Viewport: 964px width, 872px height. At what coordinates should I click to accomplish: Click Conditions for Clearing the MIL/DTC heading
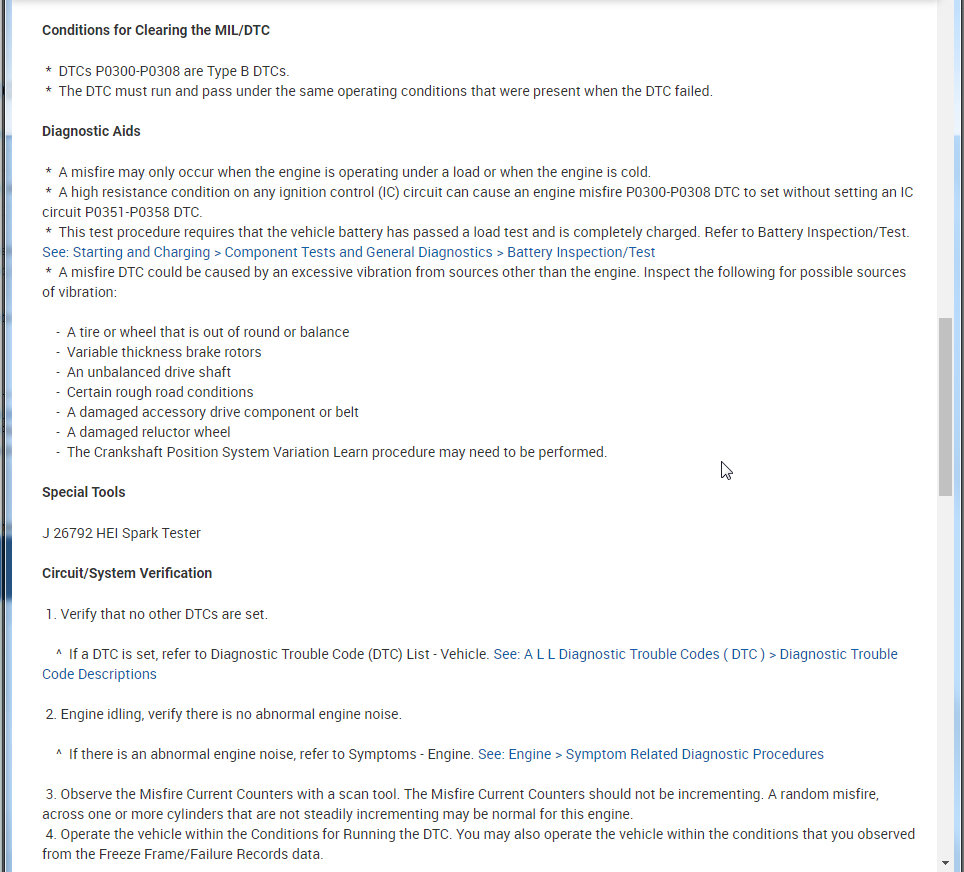[155, 30]
